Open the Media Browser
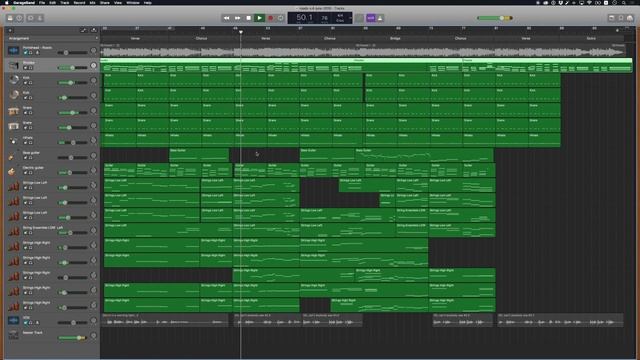Image resolution: width=640 pixels, height=360 pixels. pos(630,18)
